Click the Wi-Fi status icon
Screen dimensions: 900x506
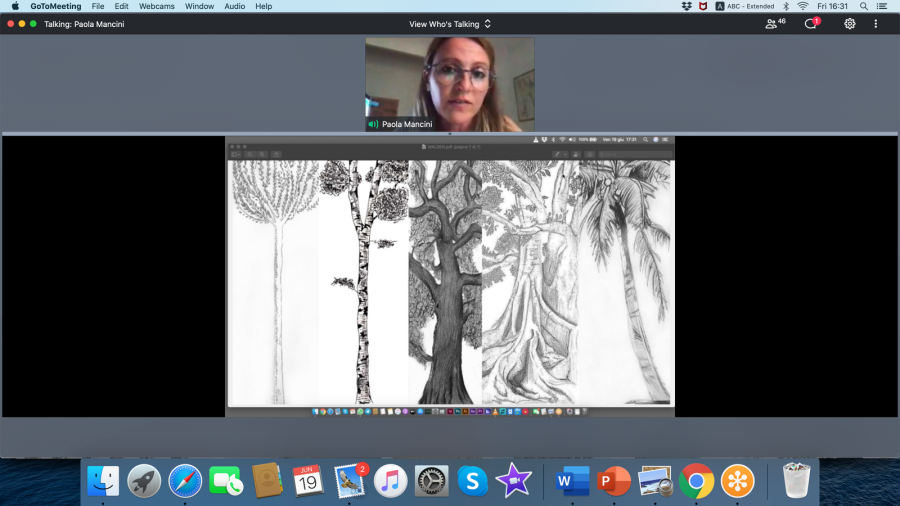[803, 6]
